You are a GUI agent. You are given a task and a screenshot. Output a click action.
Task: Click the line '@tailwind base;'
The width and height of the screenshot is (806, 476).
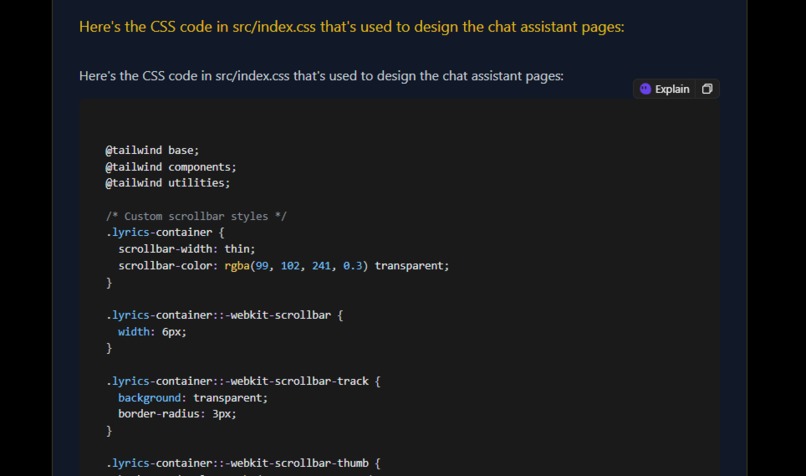152,150
